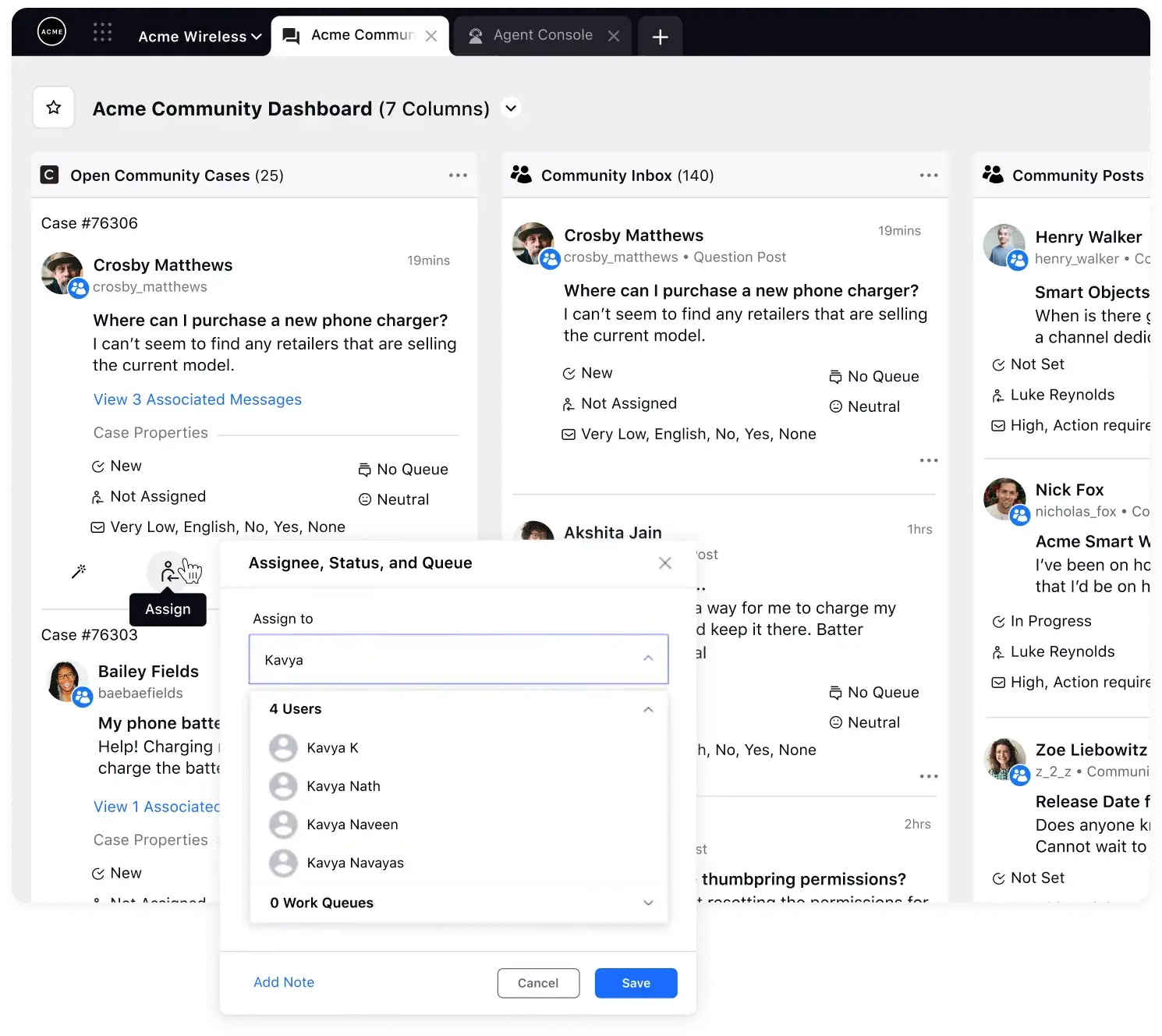Close the Agent Console tab
The width and height of the screenshot is (1162, 1036).
[x=614, y=36]
